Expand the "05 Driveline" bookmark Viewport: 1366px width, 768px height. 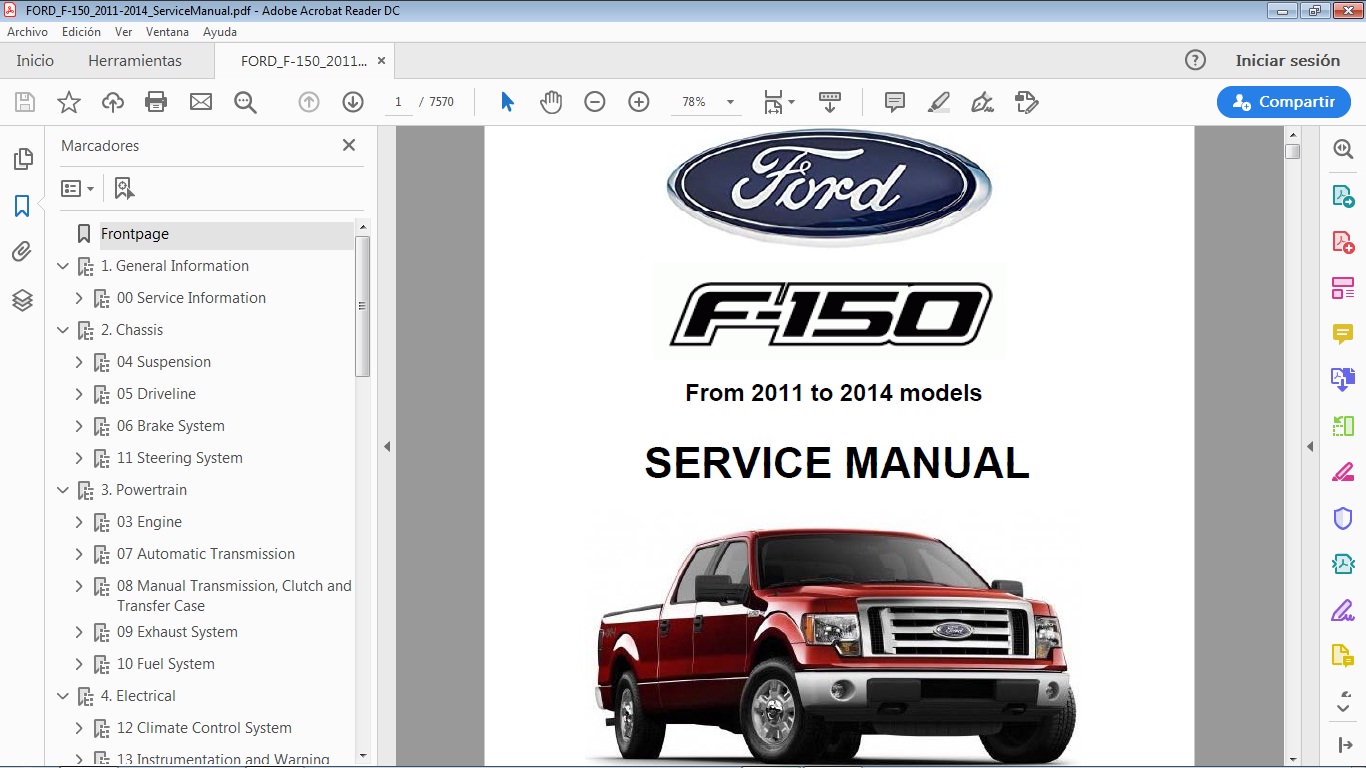pyautogui.click(x=79, y=393)
